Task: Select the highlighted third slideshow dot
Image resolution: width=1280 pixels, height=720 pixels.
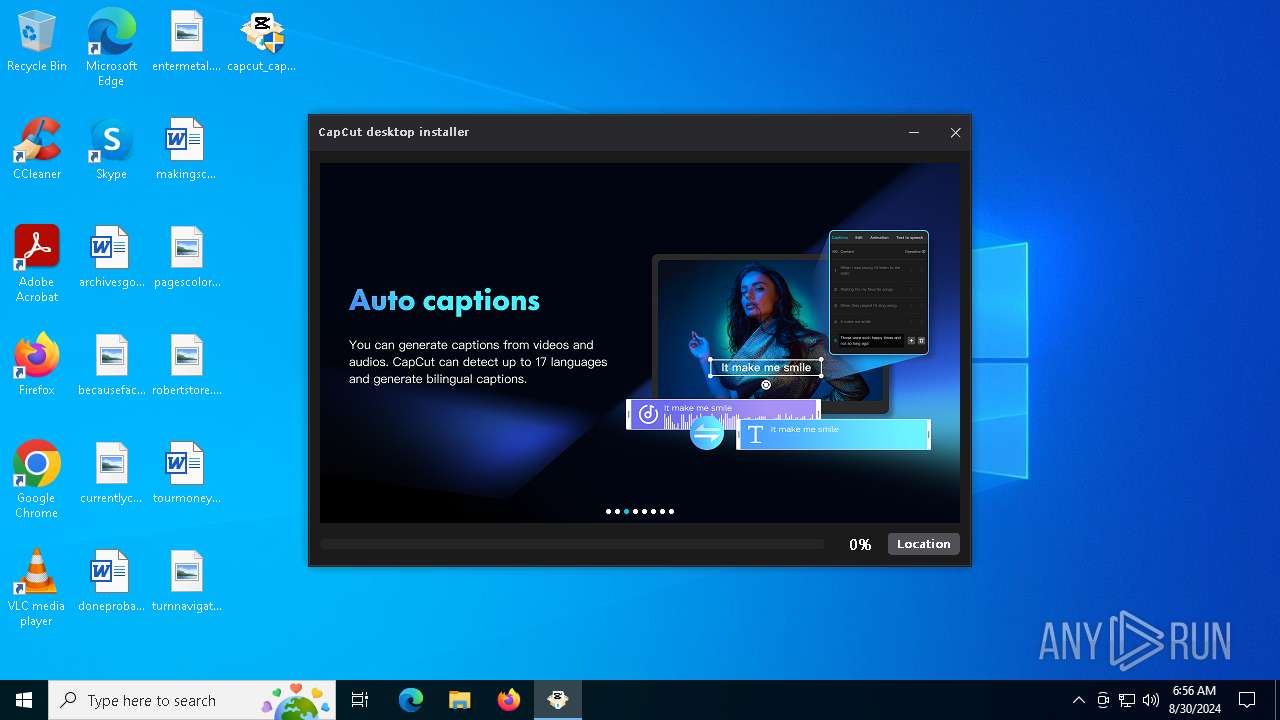Action: tap(626, 511)
